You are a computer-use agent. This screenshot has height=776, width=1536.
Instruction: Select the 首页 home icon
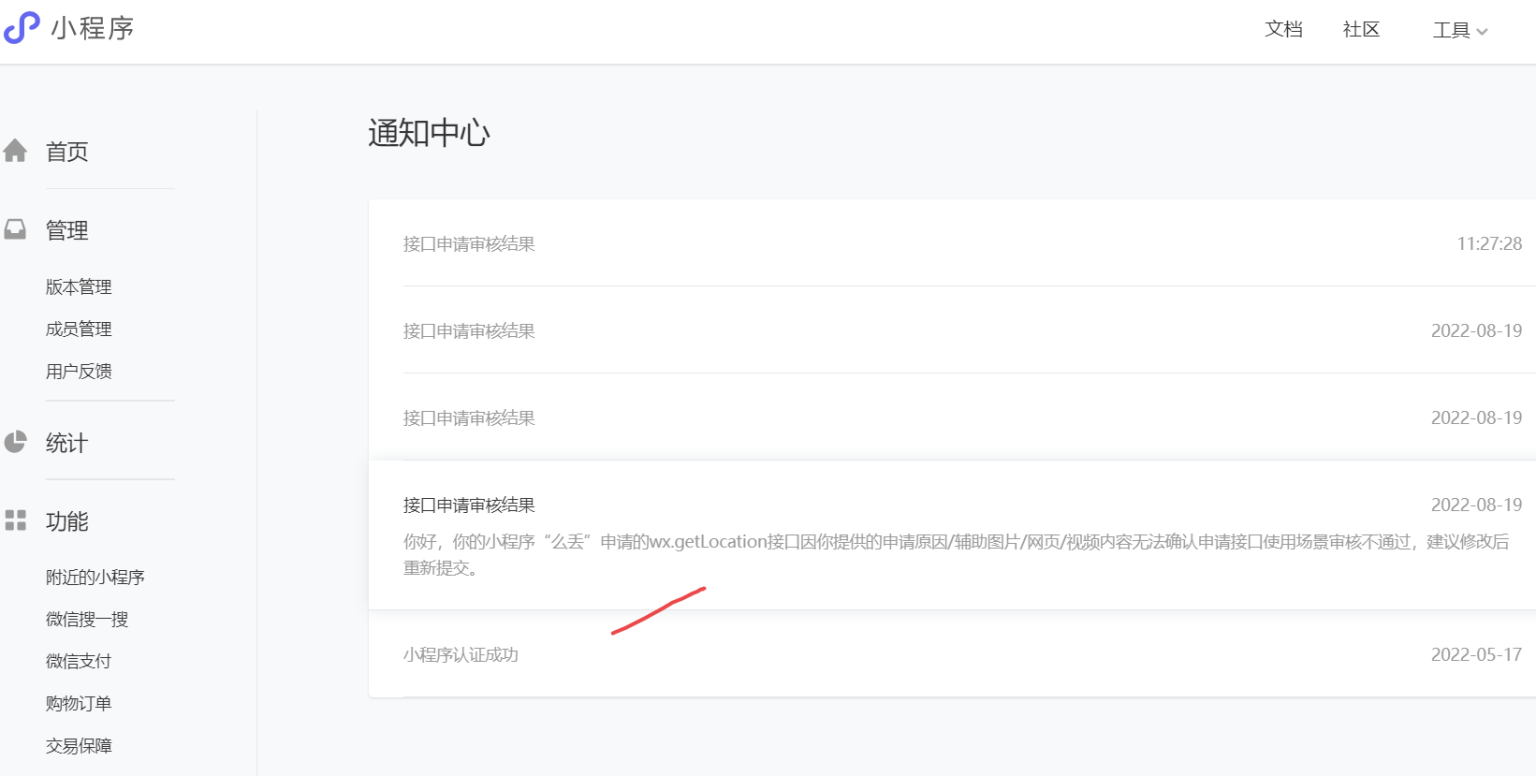(15, 150)
